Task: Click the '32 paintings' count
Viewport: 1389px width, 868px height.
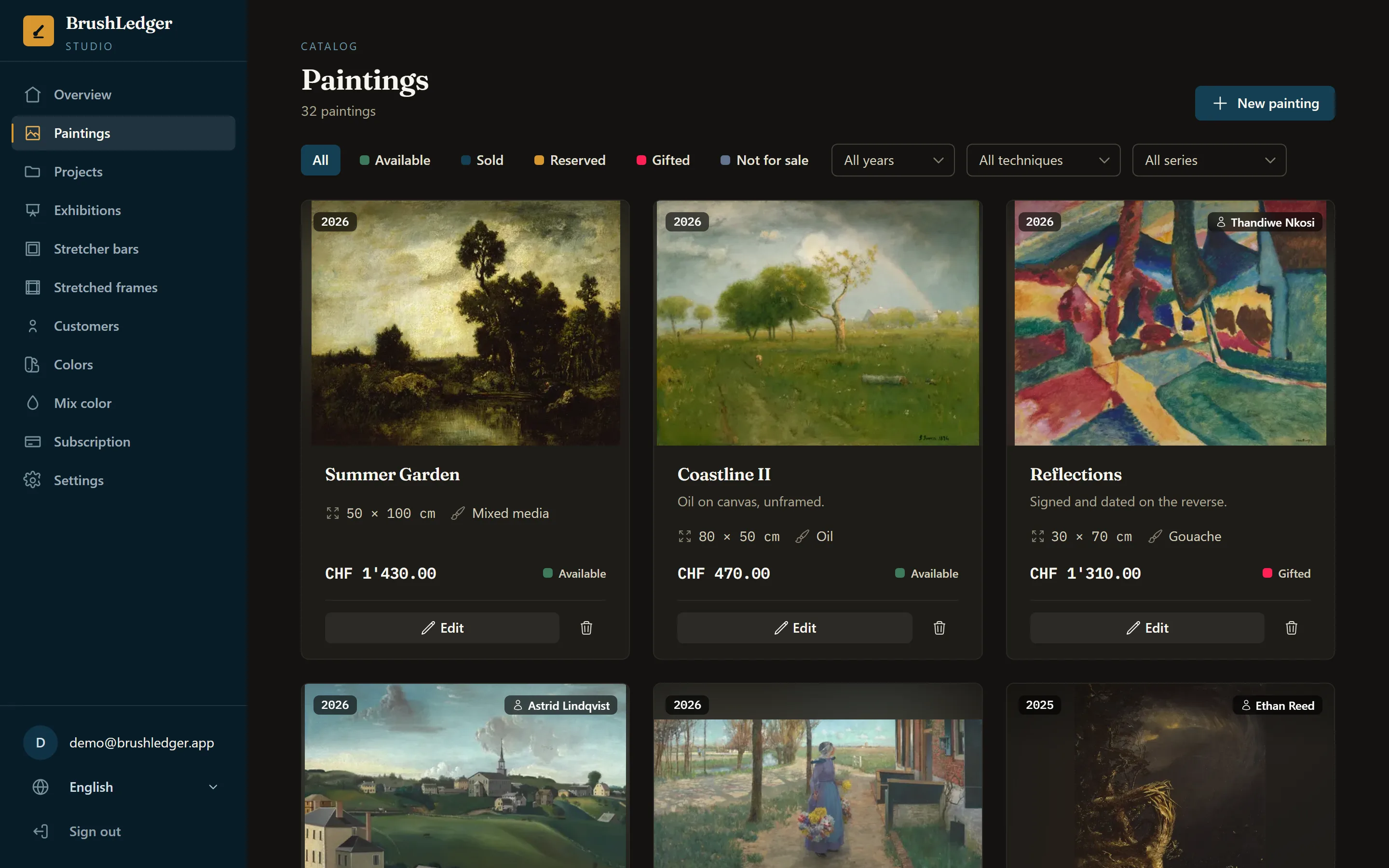Action: [x=338, y=111]
